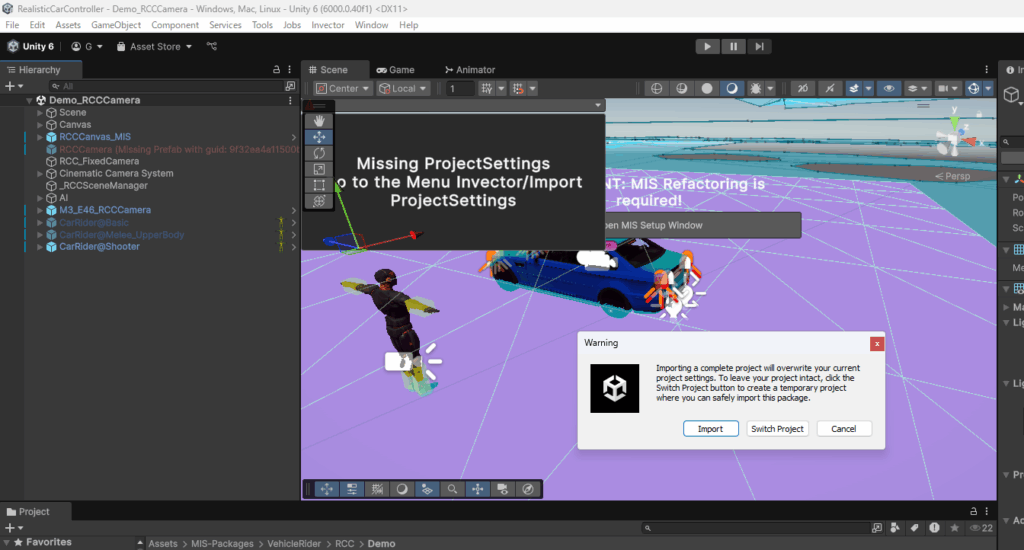1024x550 pixels.
Task: Select the Scale tool in scene
Action: tap(319, 169)
